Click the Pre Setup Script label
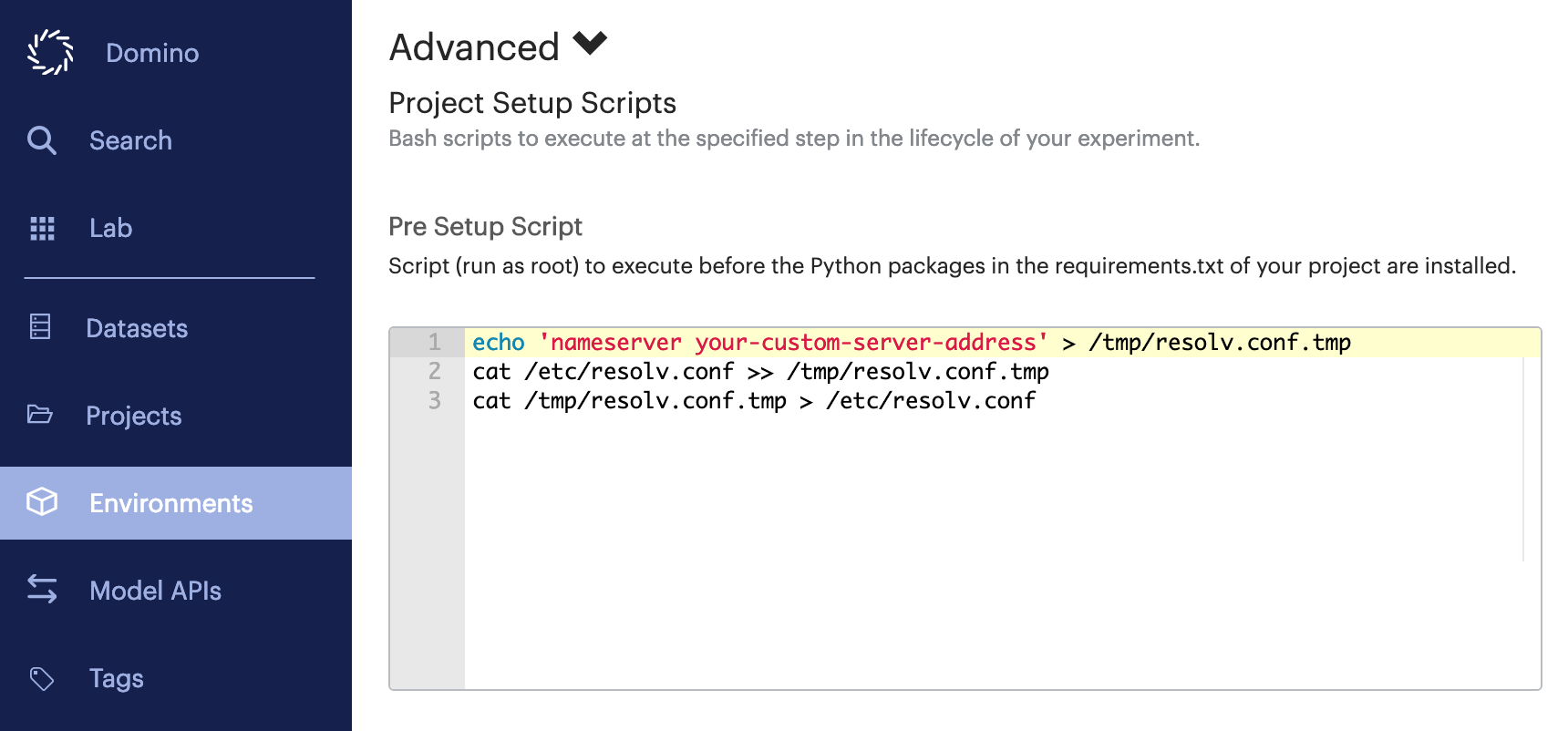The height and width of the screenshot is (731, 1568). [x=485, y=226]
